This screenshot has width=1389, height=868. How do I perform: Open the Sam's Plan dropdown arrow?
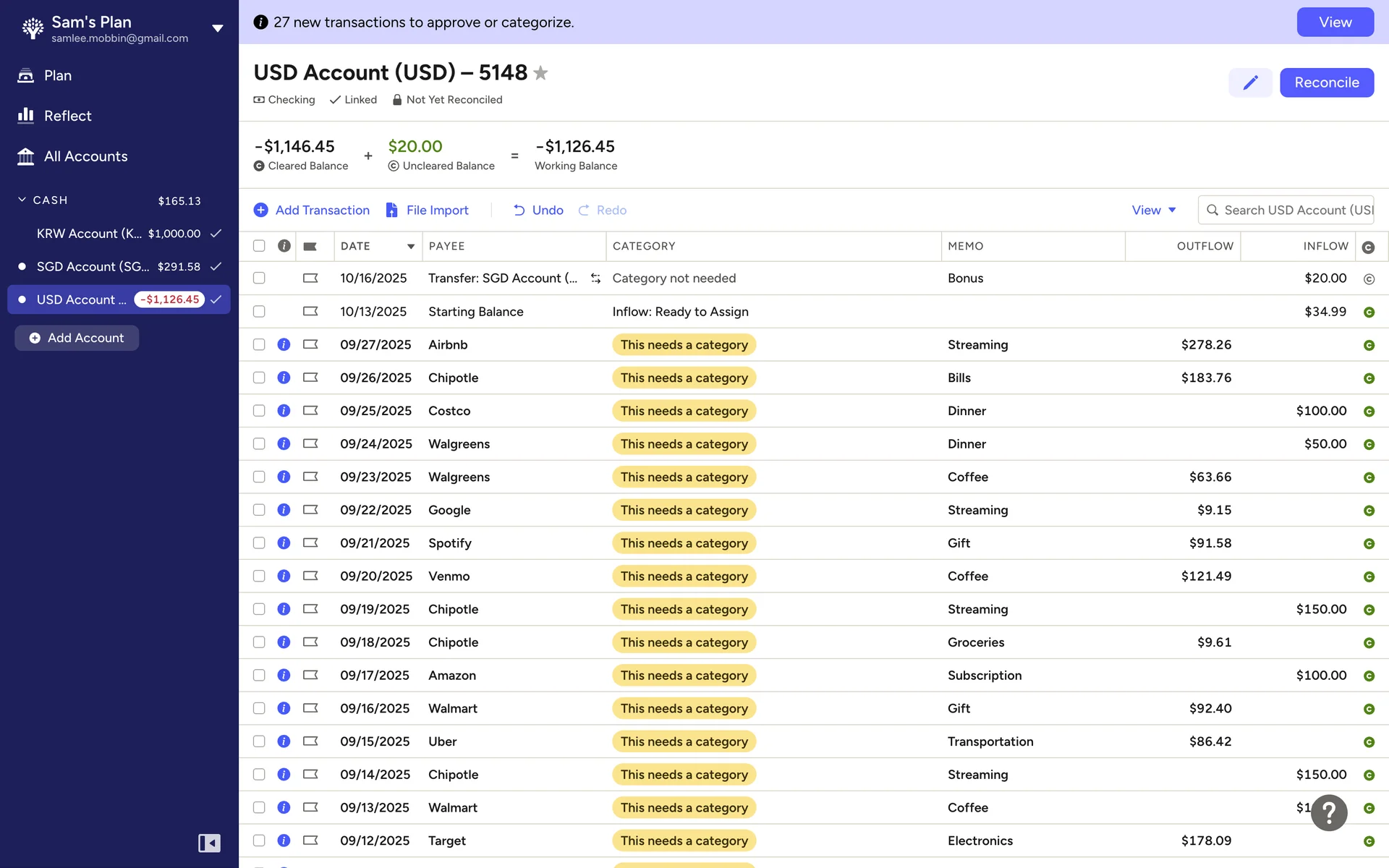(217, 29)
